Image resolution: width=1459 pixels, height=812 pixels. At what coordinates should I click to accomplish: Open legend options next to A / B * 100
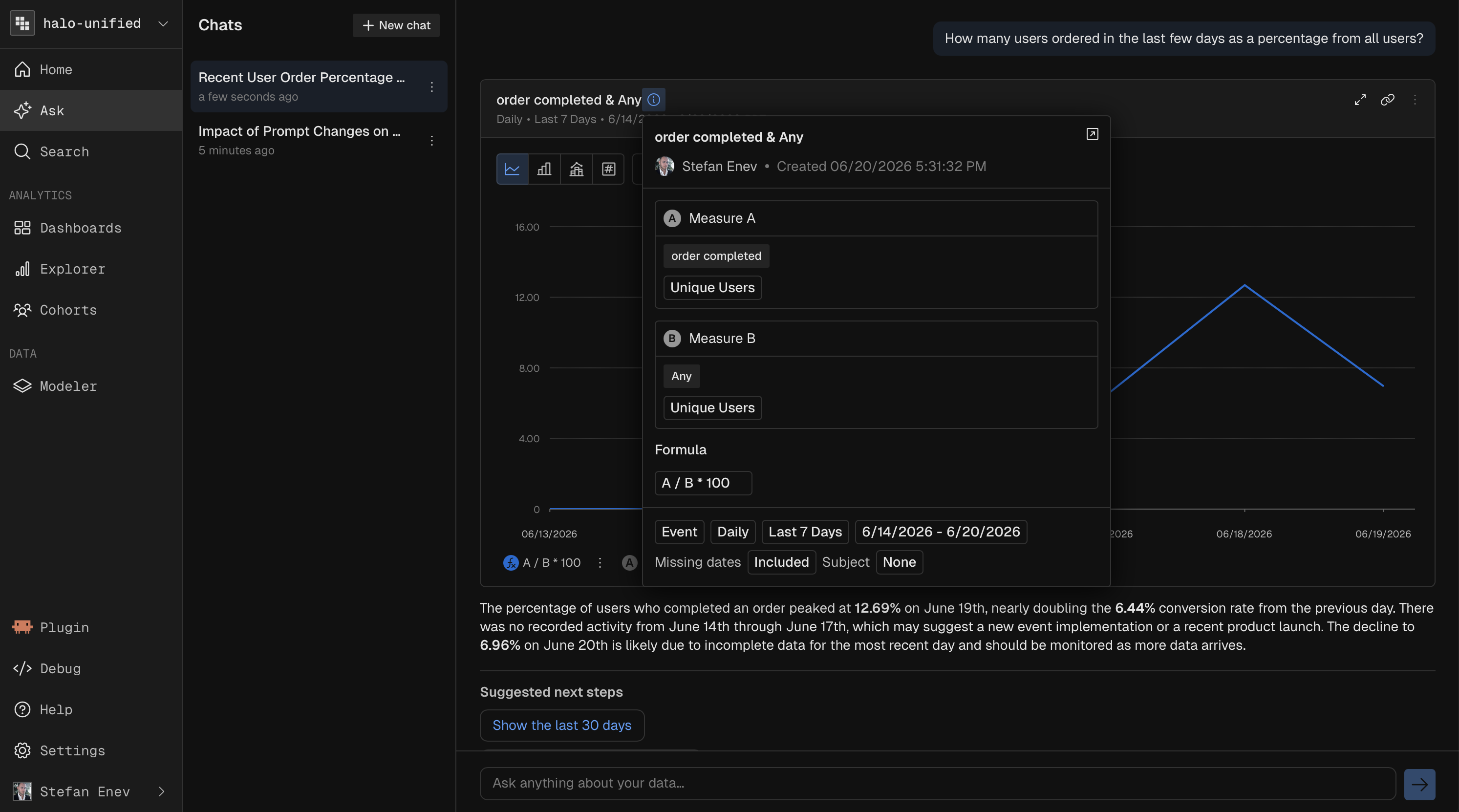coord(600,563)
